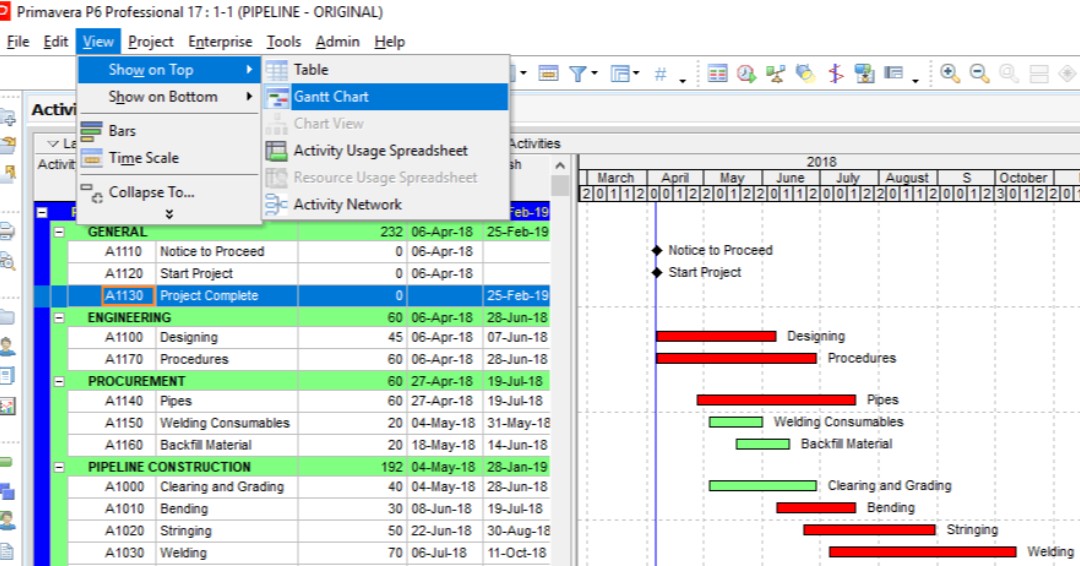Click the Level Resources seesaw icon

(776, 73)
